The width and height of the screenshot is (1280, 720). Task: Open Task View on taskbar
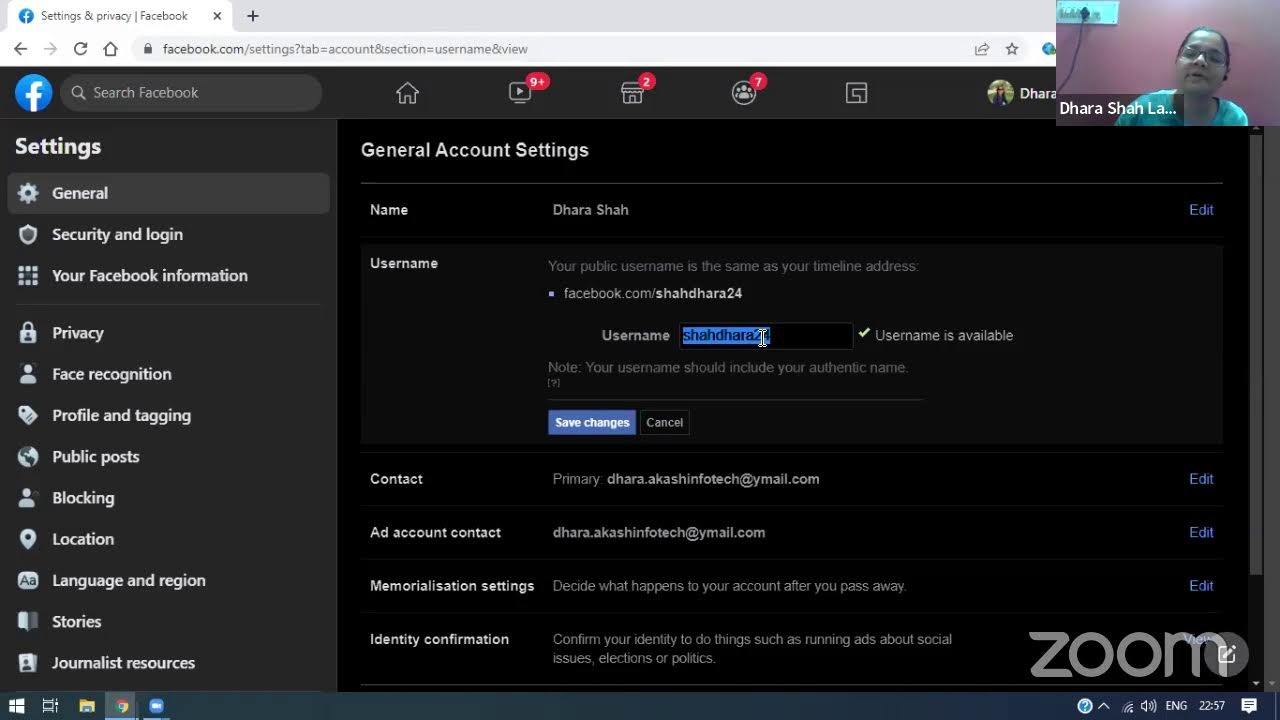[50, 706]
